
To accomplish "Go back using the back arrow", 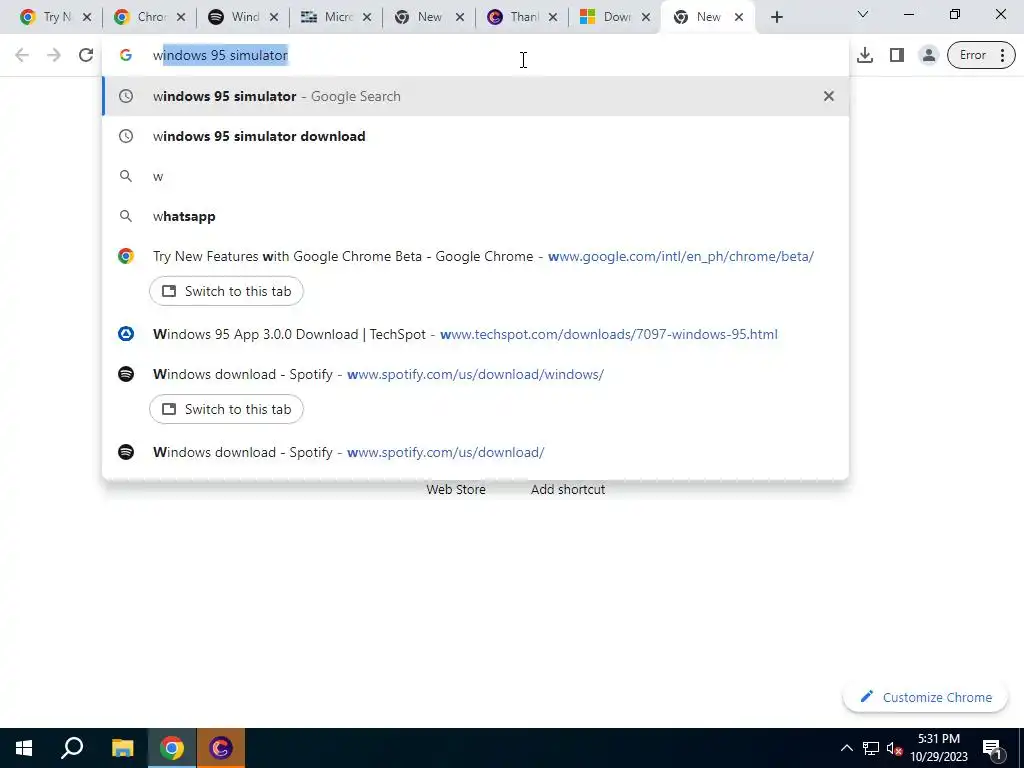I will point(22,56).
